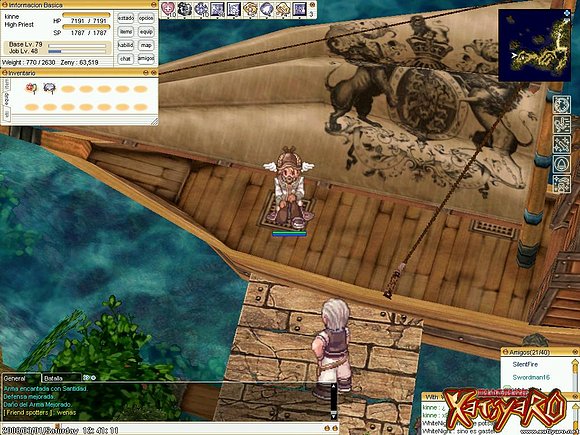The width and height of the screenshot is (580, 435).
Task: Toggle the map button
Action: coord(146,45)
